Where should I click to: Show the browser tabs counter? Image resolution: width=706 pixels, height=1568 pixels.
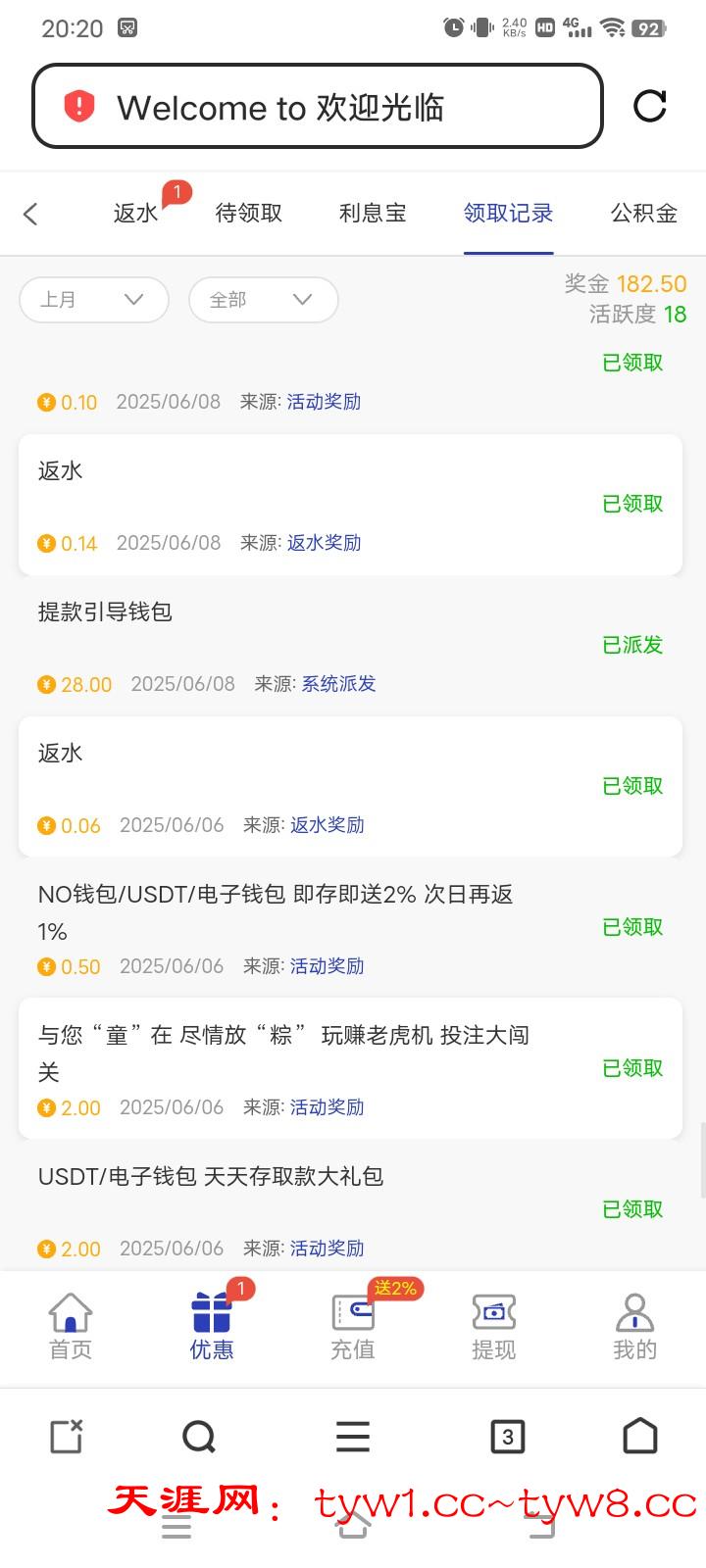(x=507, y=1437)
